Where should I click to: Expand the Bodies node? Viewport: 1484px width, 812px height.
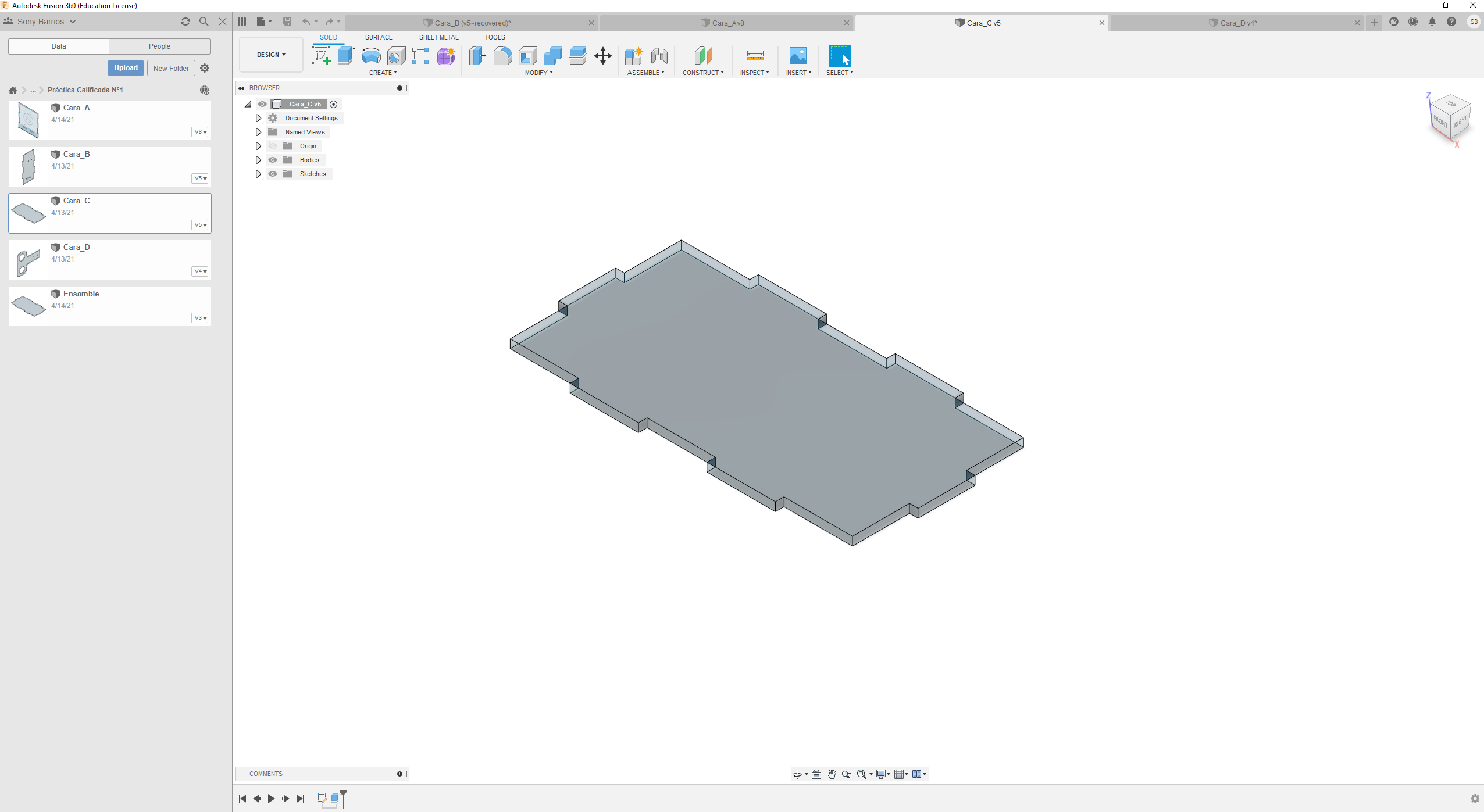pyautogui.click(x=258, y=160)
